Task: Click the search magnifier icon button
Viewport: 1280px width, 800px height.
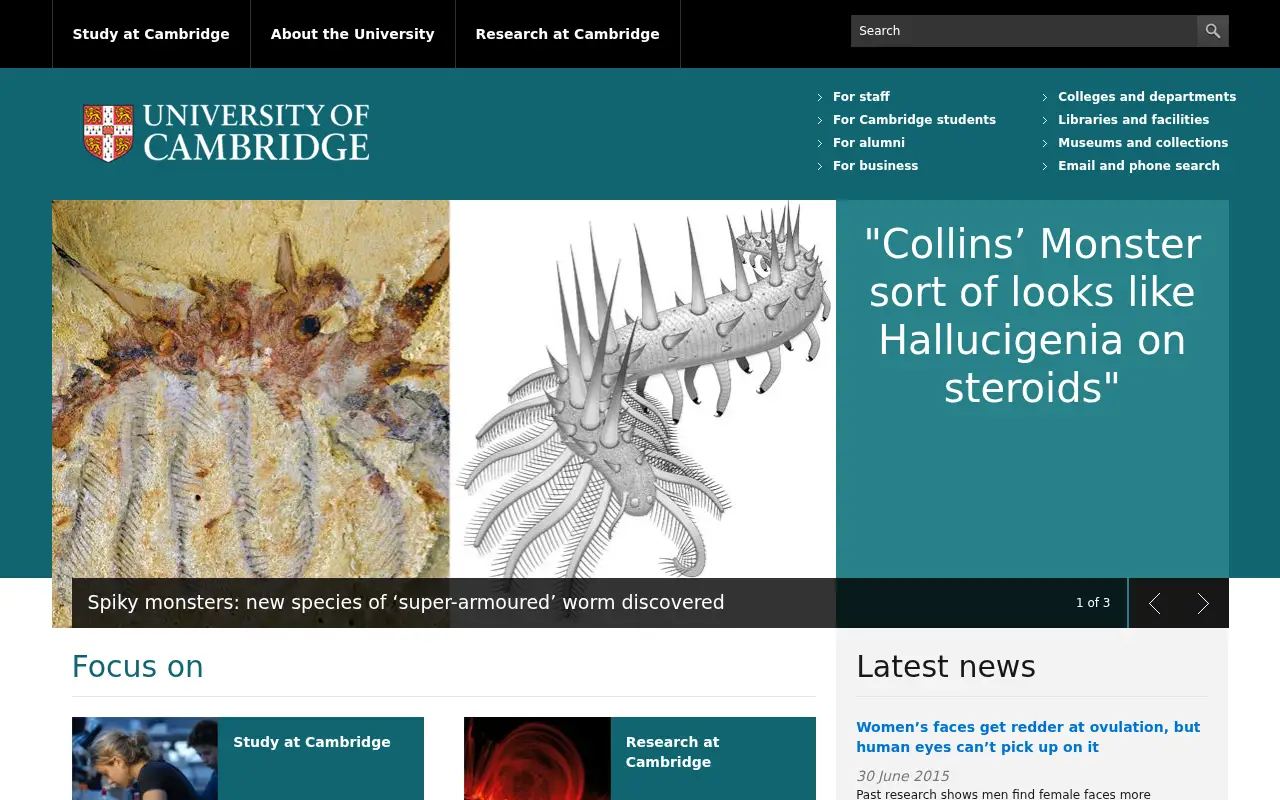Action: [1213, 31]
